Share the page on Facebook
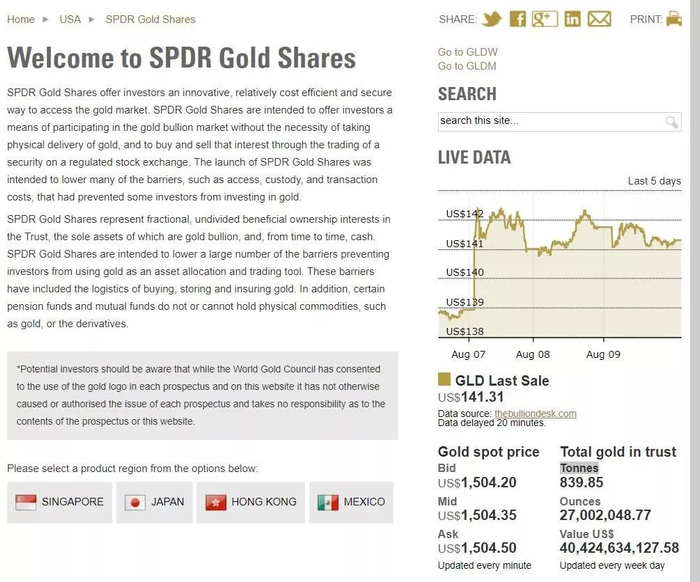This screenshot has height=582, width=700. point(518,19)
